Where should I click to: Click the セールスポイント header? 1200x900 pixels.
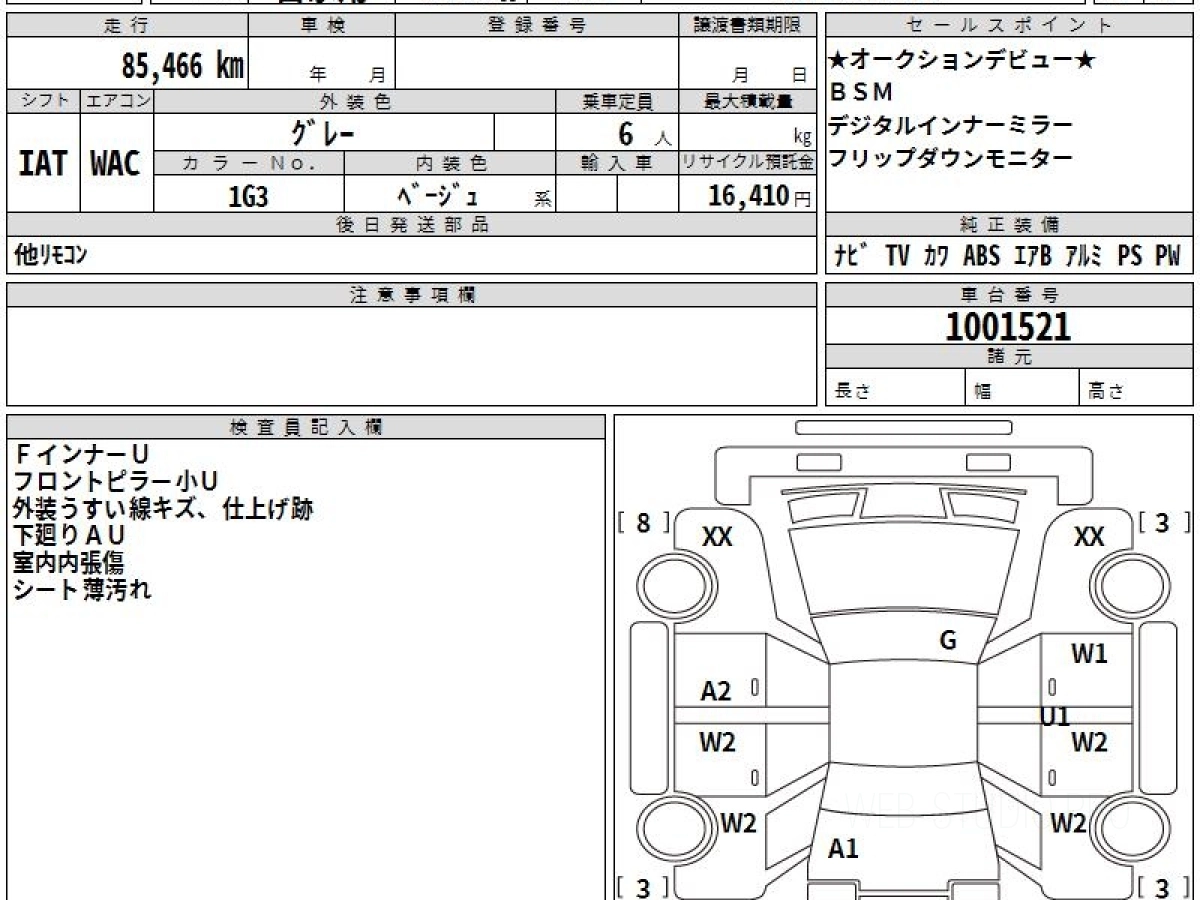(x=1008, y=26)
